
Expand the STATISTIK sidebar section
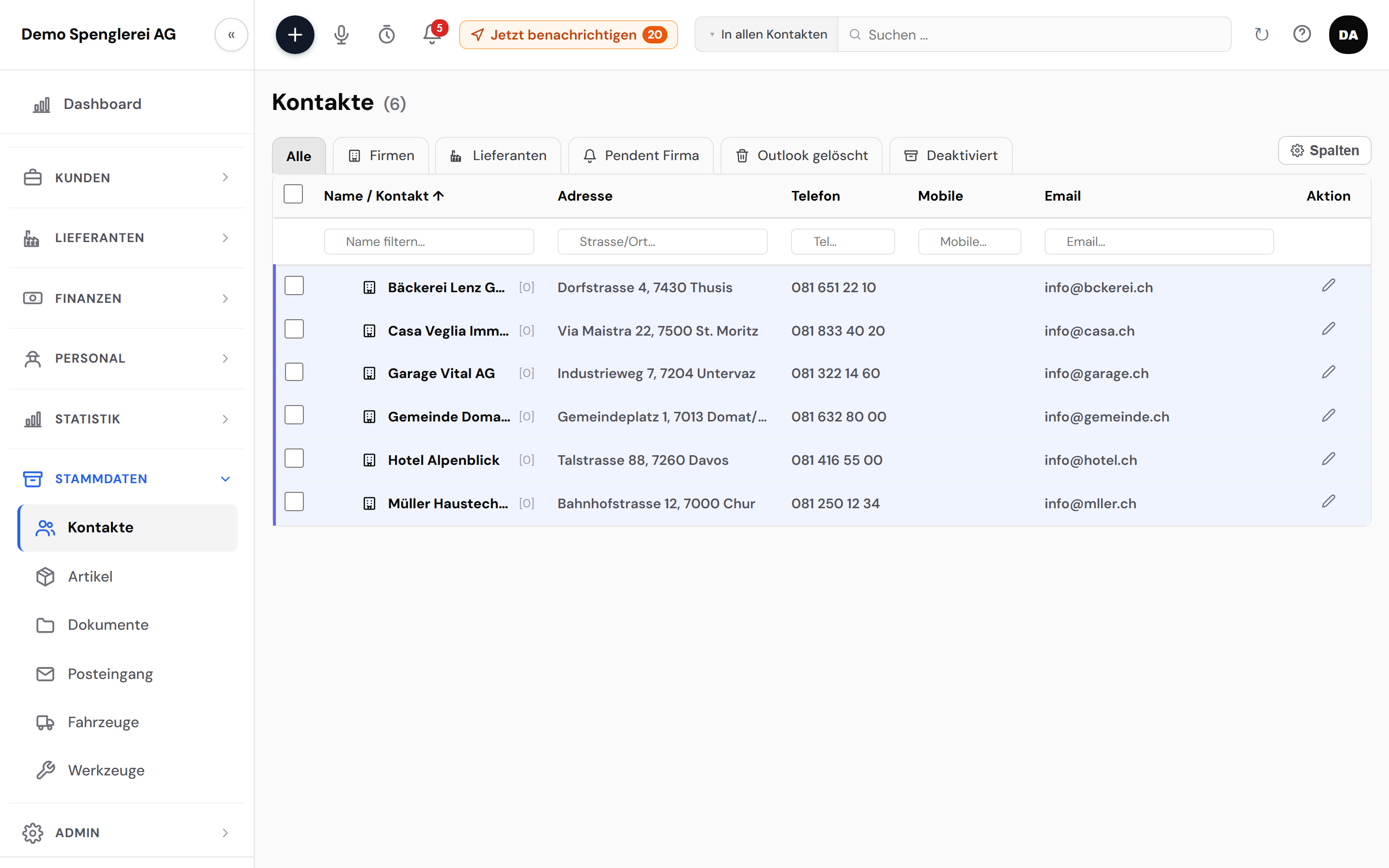click(127, 419)
